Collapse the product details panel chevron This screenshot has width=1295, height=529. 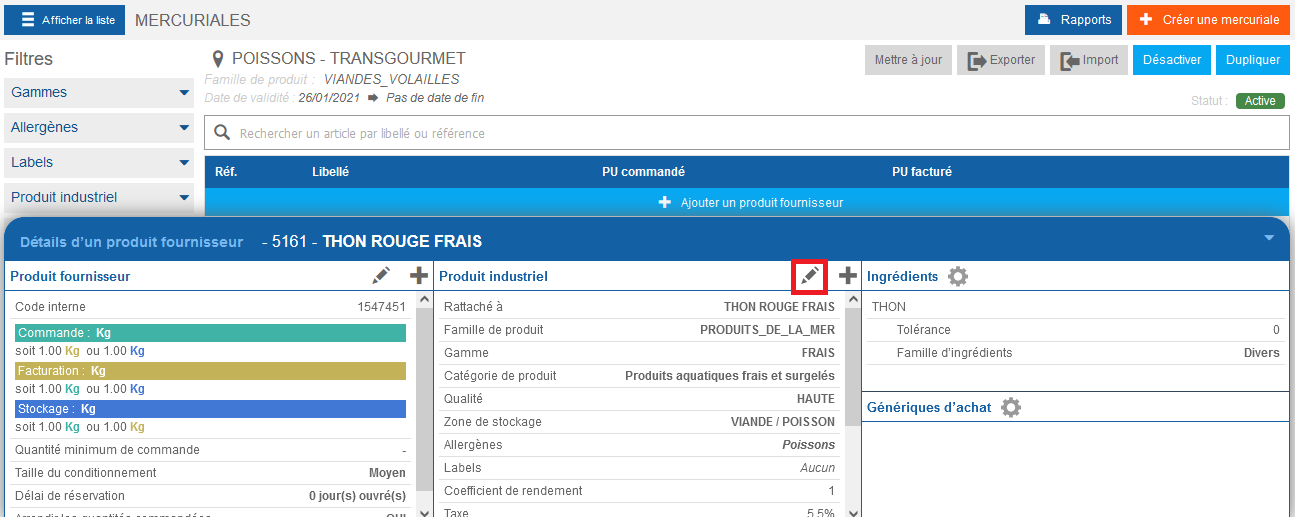click(1269, 238)
